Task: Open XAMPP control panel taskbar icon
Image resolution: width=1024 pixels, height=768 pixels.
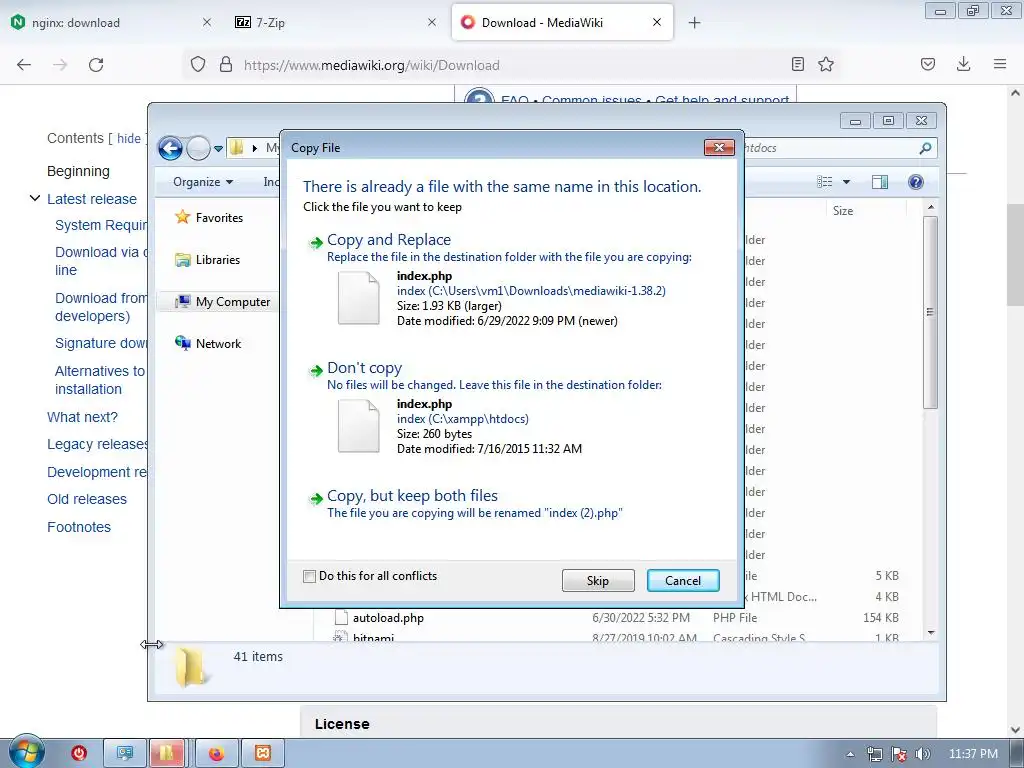Action: 263,754
